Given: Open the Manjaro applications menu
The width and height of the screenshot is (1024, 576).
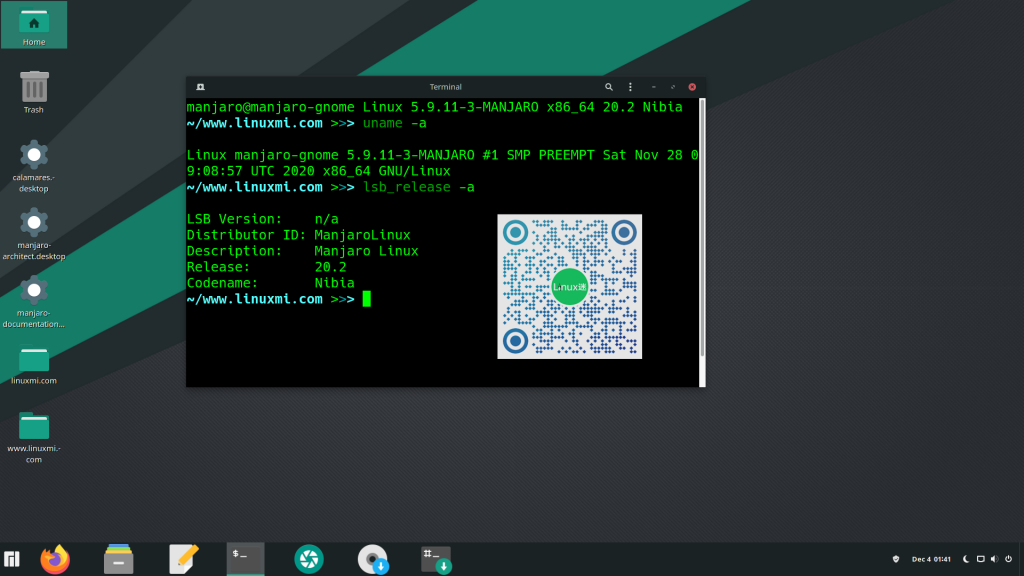Looking at the screenshot, I should click(x=14, y=559).
